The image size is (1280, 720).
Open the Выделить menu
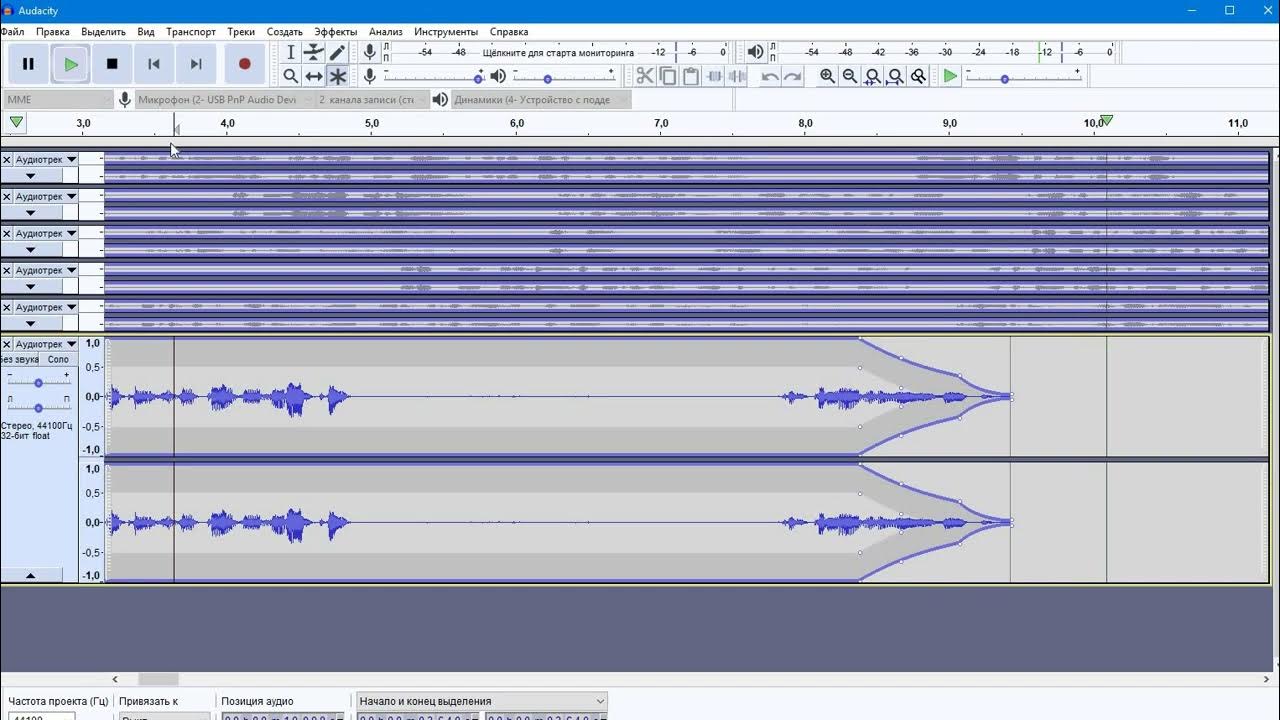[x=103, y=32]
